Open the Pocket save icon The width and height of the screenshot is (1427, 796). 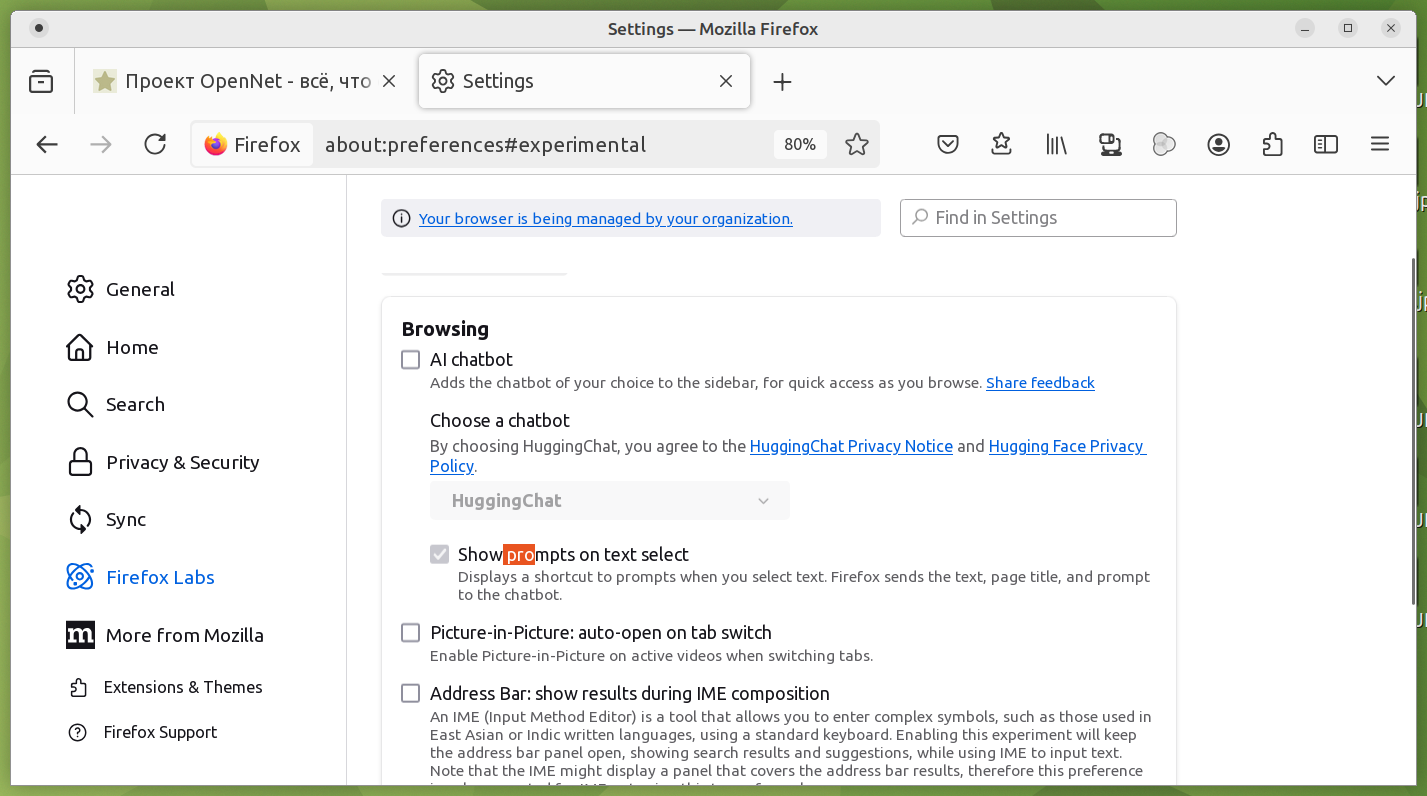pyautogui.click(x=948, y=145)
